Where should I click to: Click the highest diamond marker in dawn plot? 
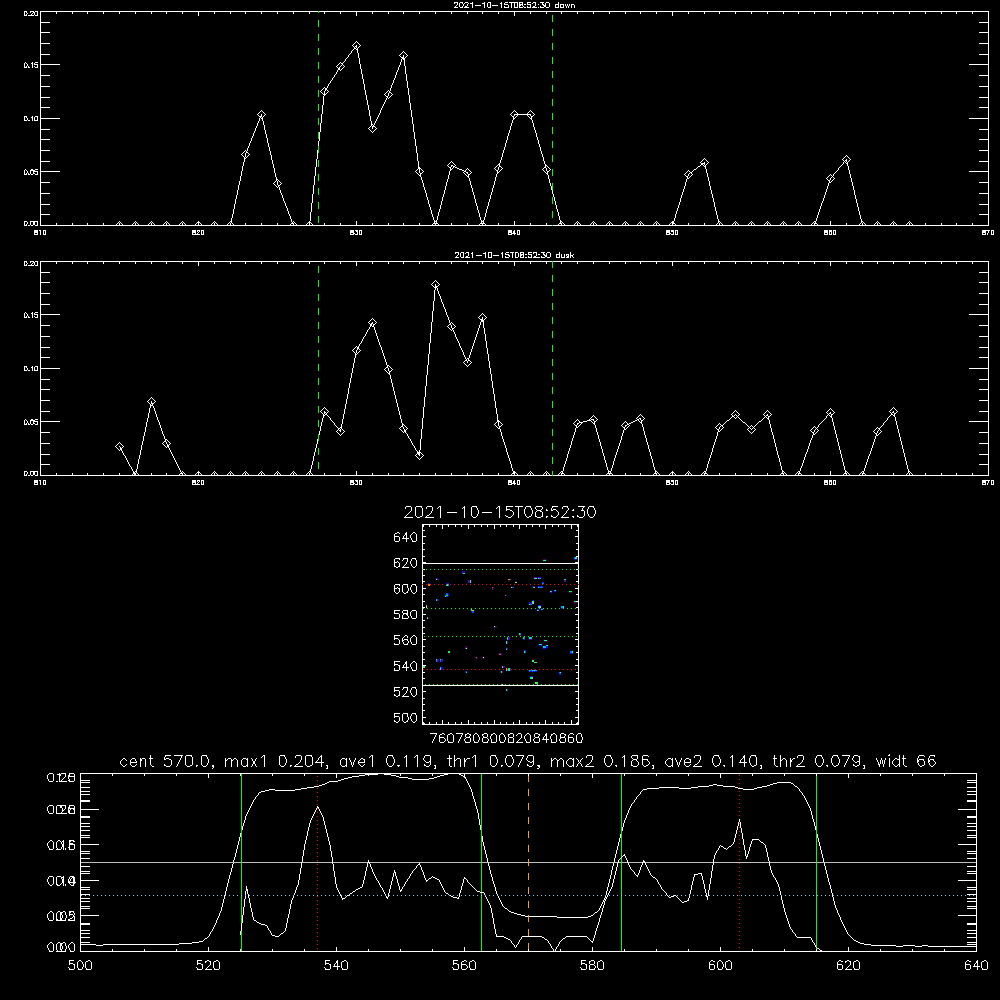(357, 46)
